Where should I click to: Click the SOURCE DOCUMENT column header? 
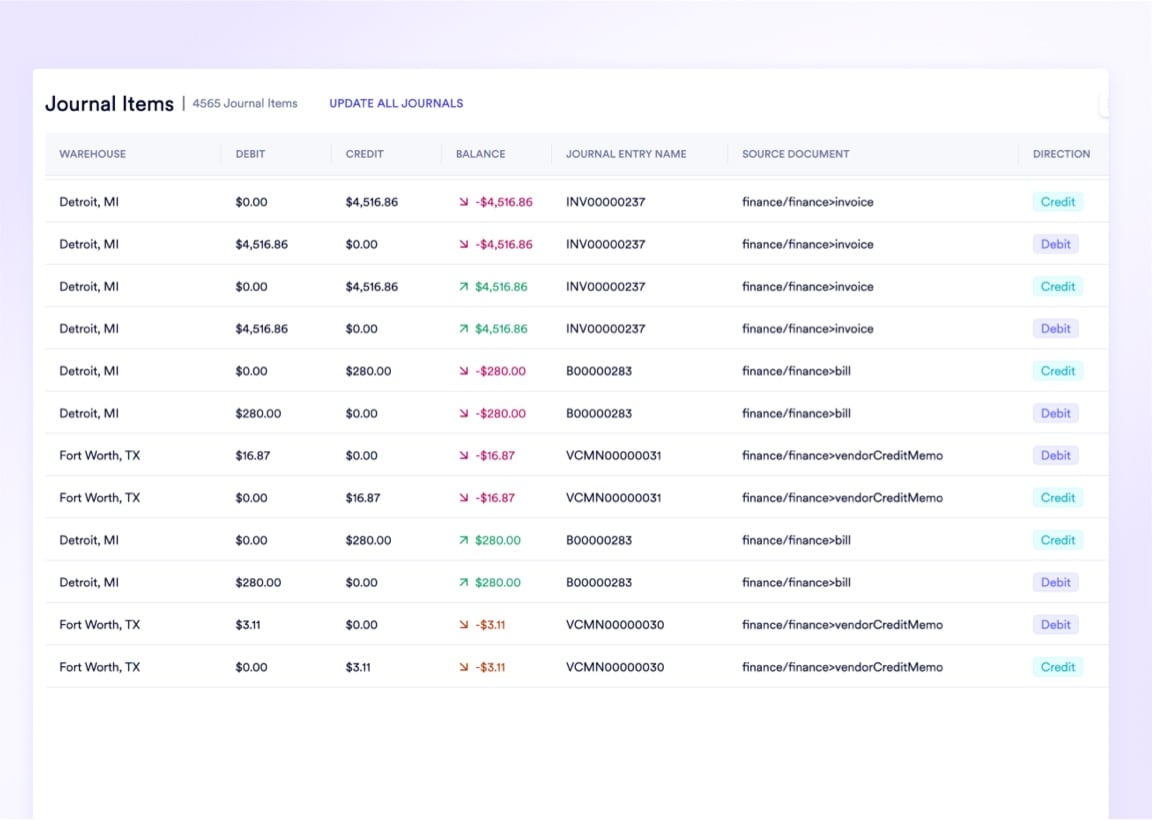[796, 154]
